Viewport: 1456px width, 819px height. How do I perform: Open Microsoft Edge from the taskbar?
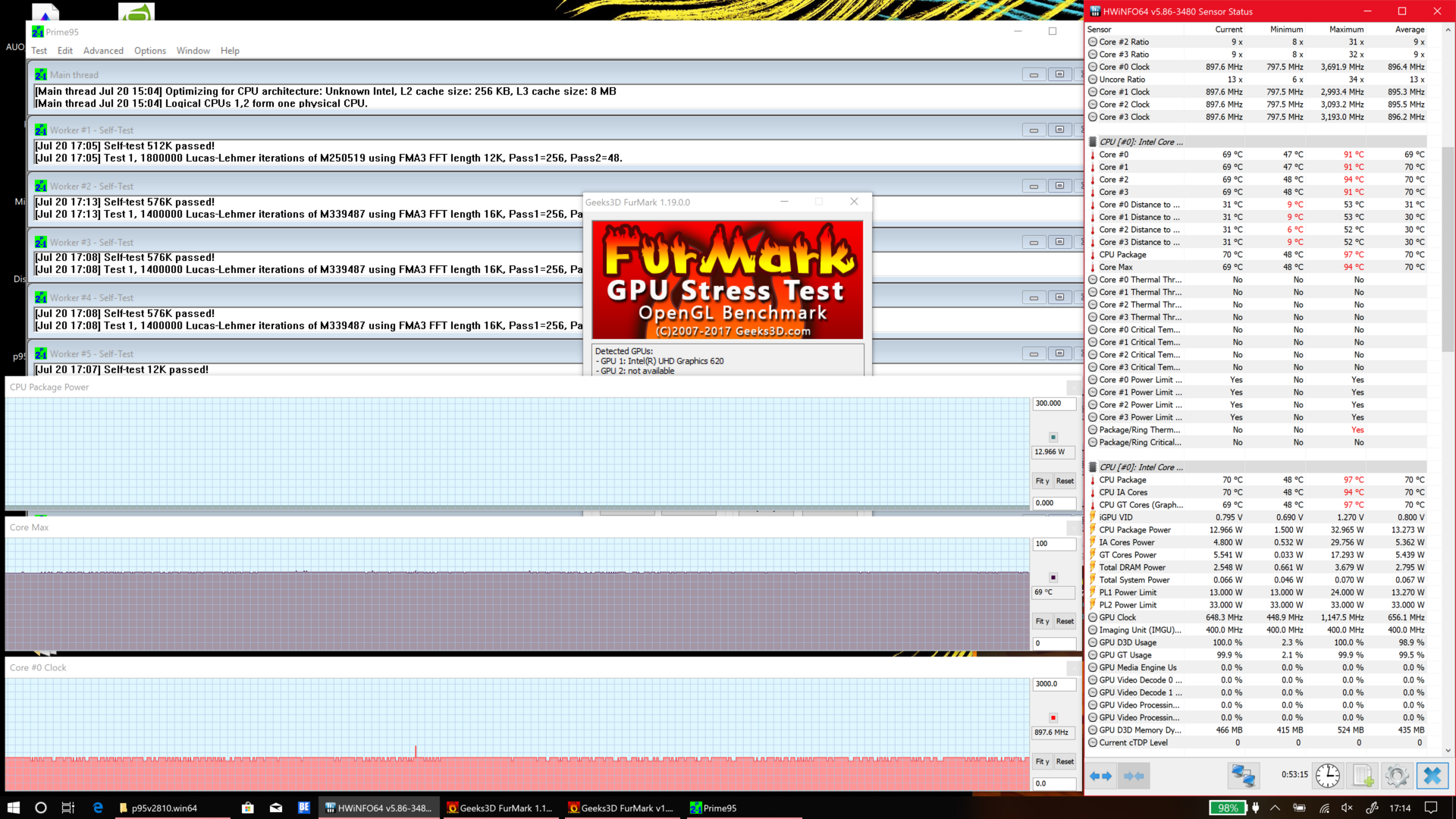(98, 808)
